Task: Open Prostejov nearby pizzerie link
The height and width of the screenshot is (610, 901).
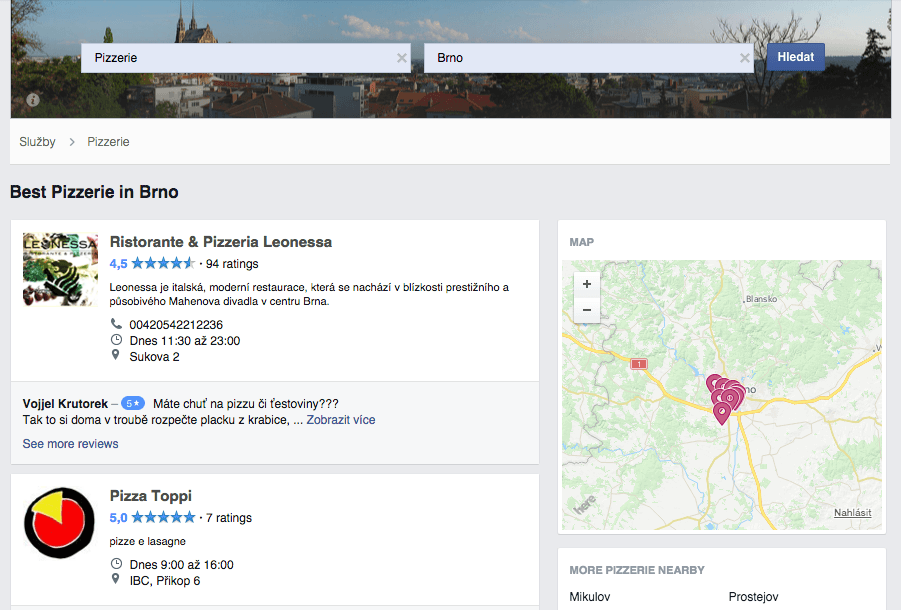Action: click(753, 597)
